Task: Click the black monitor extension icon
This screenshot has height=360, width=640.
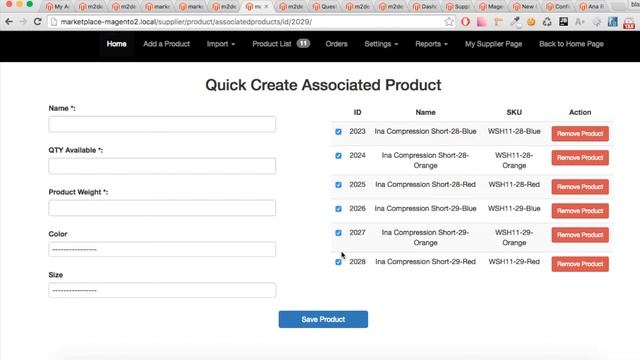Action: 564,22
